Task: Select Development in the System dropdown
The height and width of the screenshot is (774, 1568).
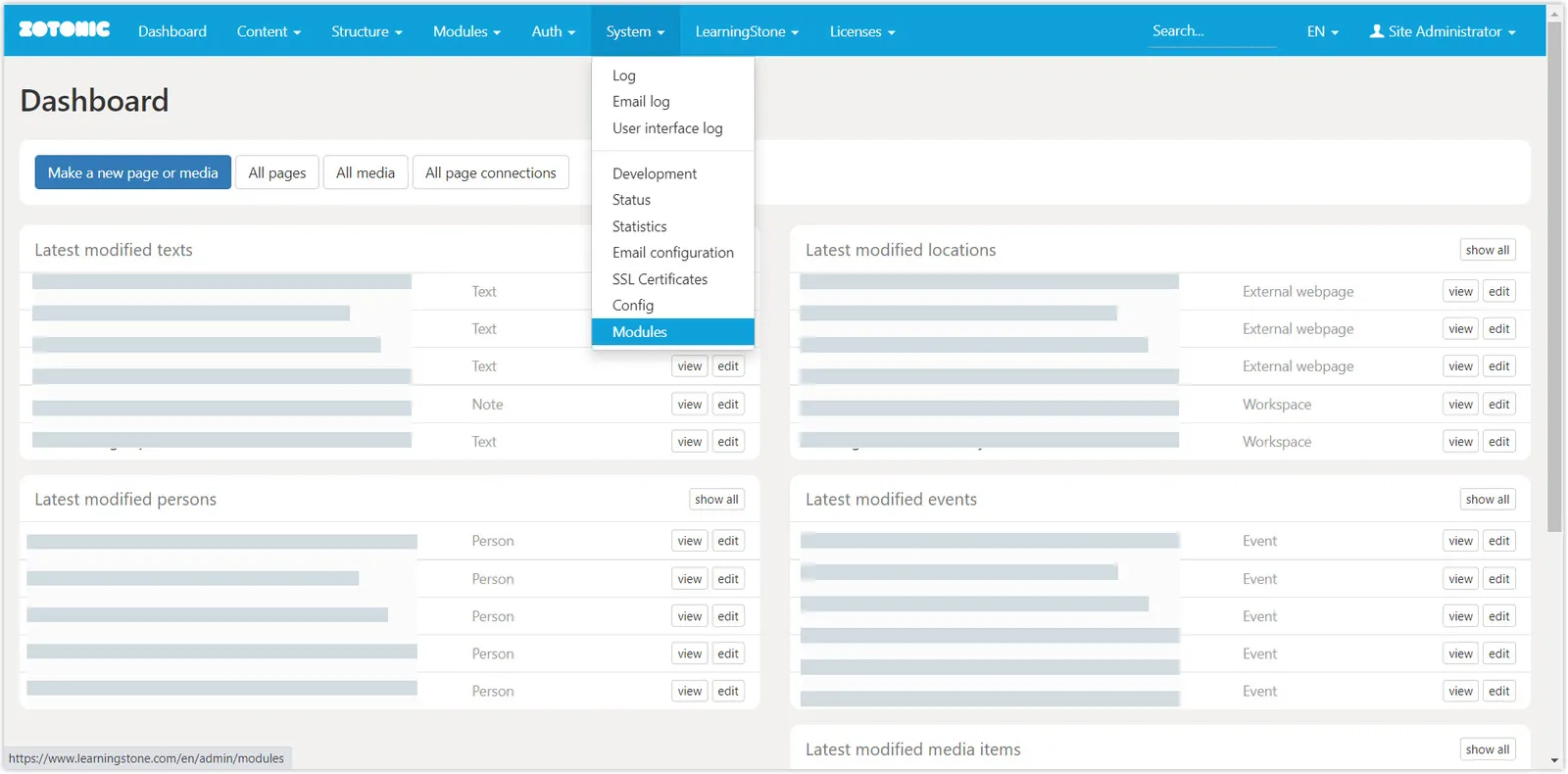Action: click(655, 173)
